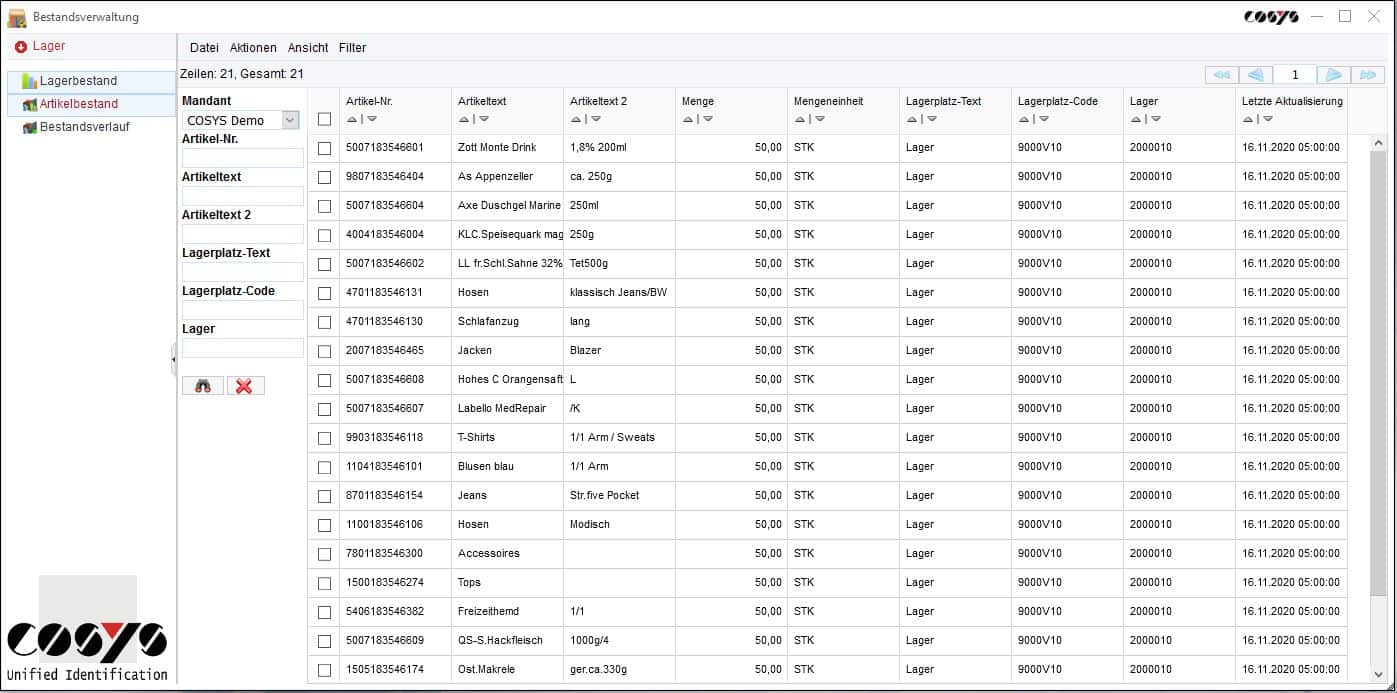Click the red X clear filter button
The height and width of the screenshot is (693, 1397).
coord(245,386)
